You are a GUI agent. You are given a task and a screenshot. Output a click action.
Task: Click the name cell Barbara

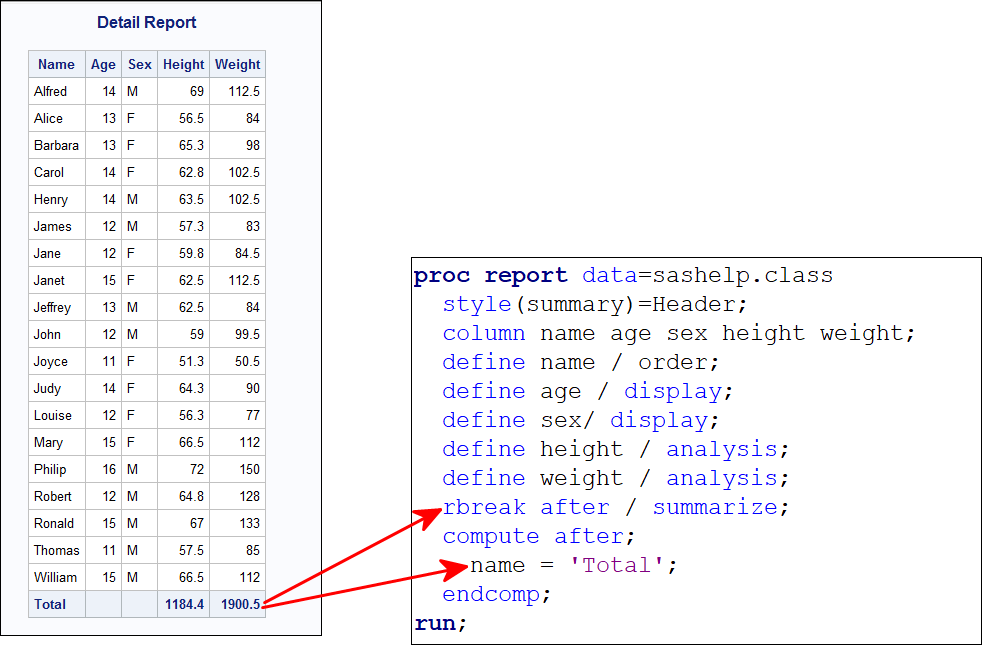coord(56,145)
